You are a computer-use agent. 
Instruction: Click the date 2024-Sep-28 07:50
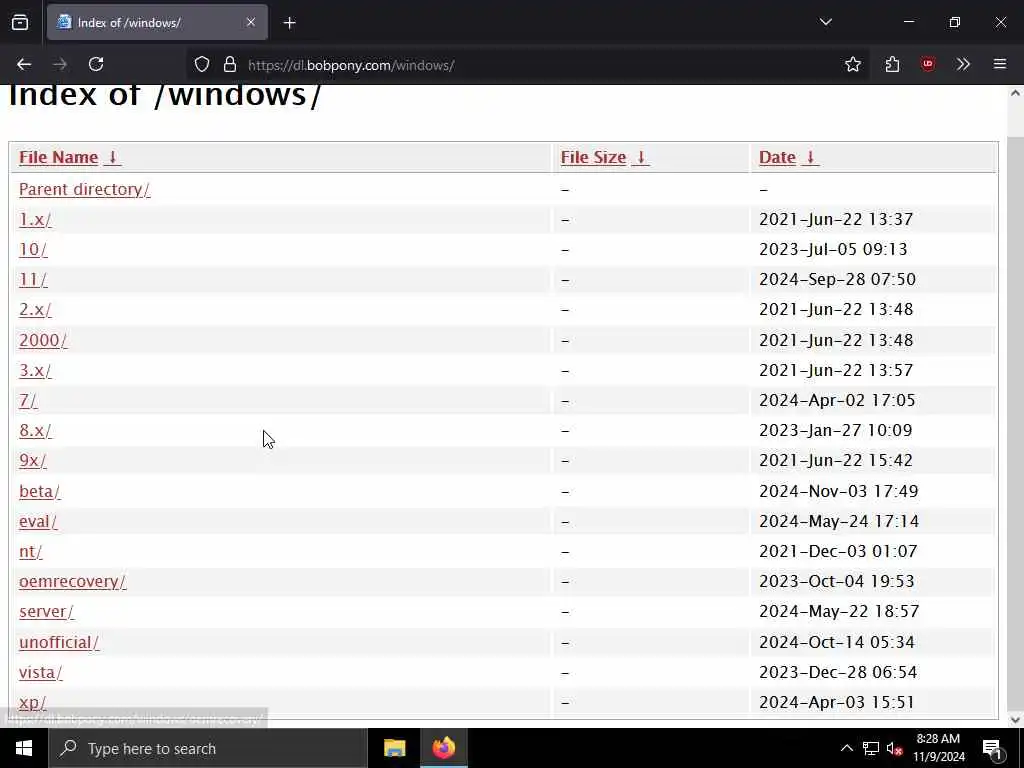pyautogui.click(x=837, y=280)
